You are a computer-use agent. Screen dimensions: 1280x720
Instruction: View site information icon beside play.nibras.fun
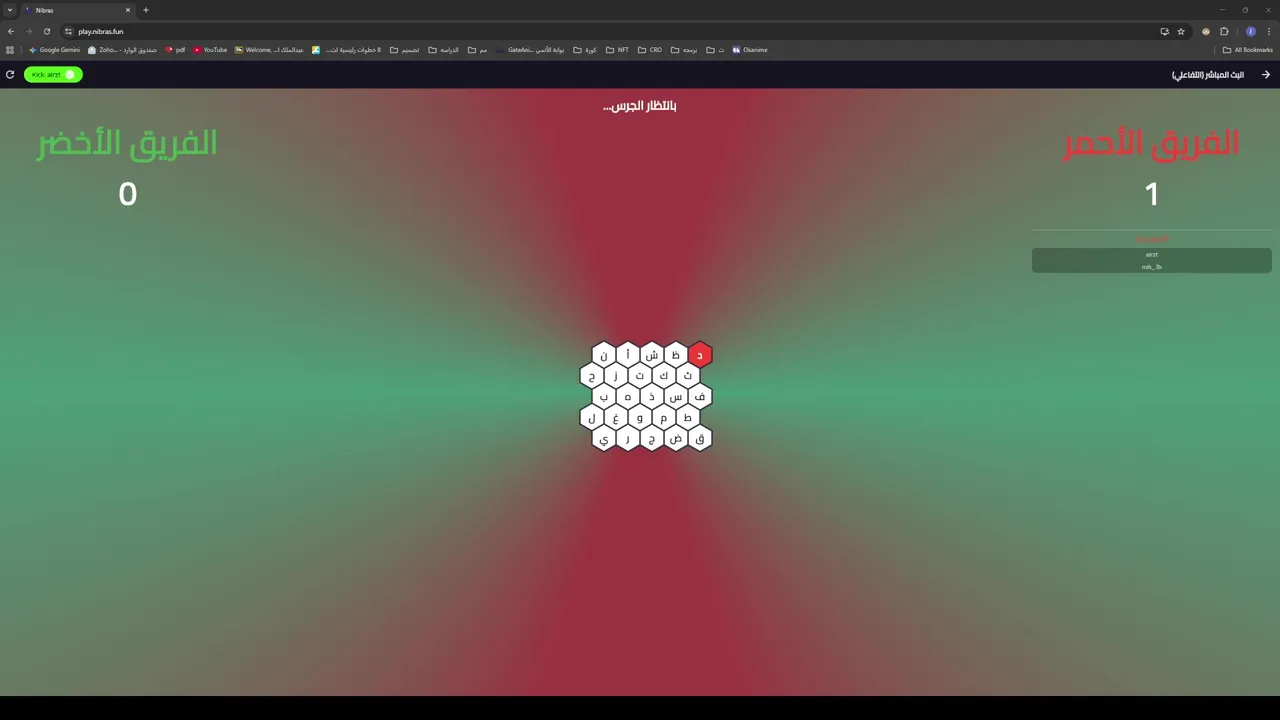pyautogui.click(x=68, y=31)
